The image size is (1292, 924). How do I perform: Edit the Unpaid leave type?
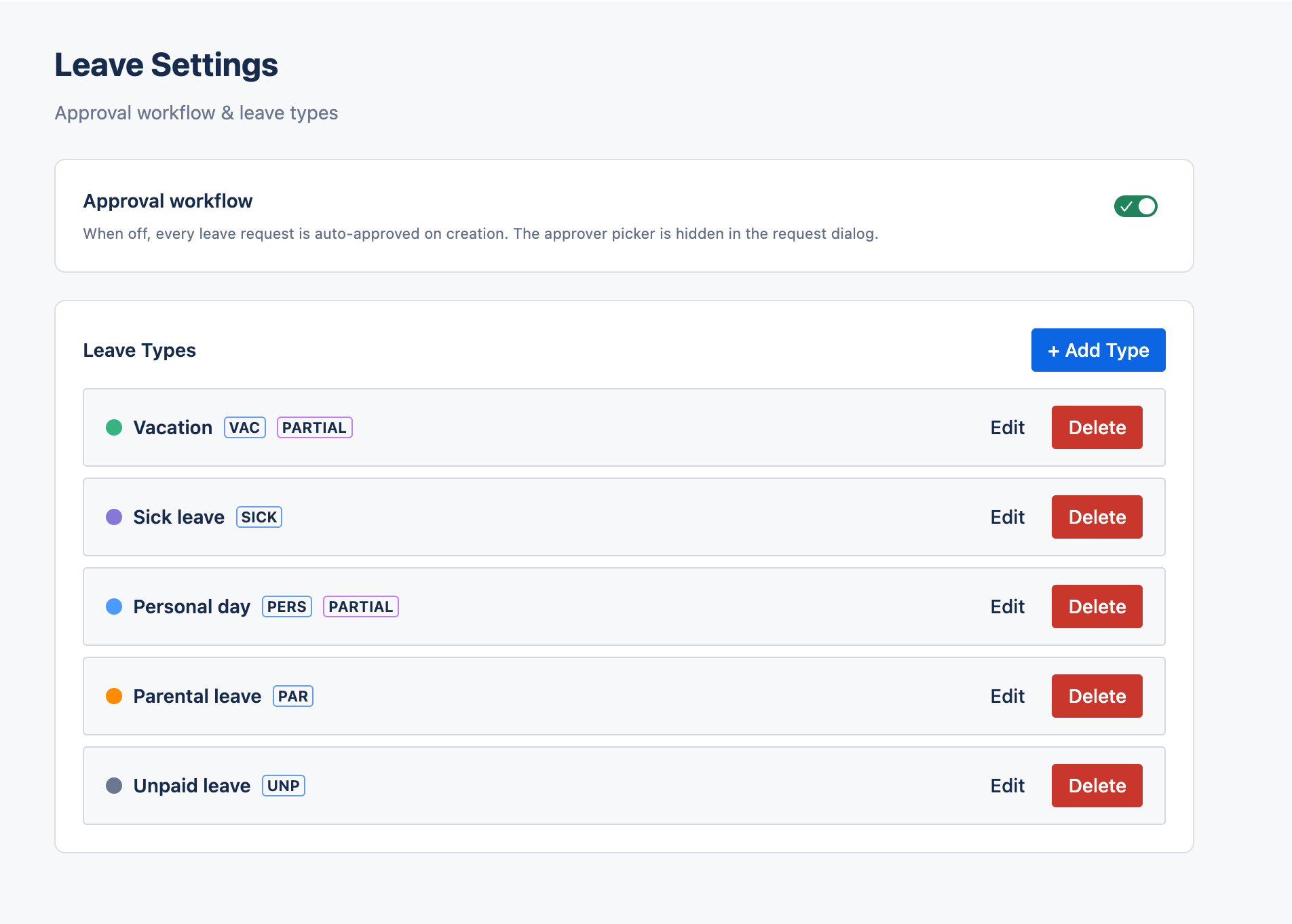1007,786
